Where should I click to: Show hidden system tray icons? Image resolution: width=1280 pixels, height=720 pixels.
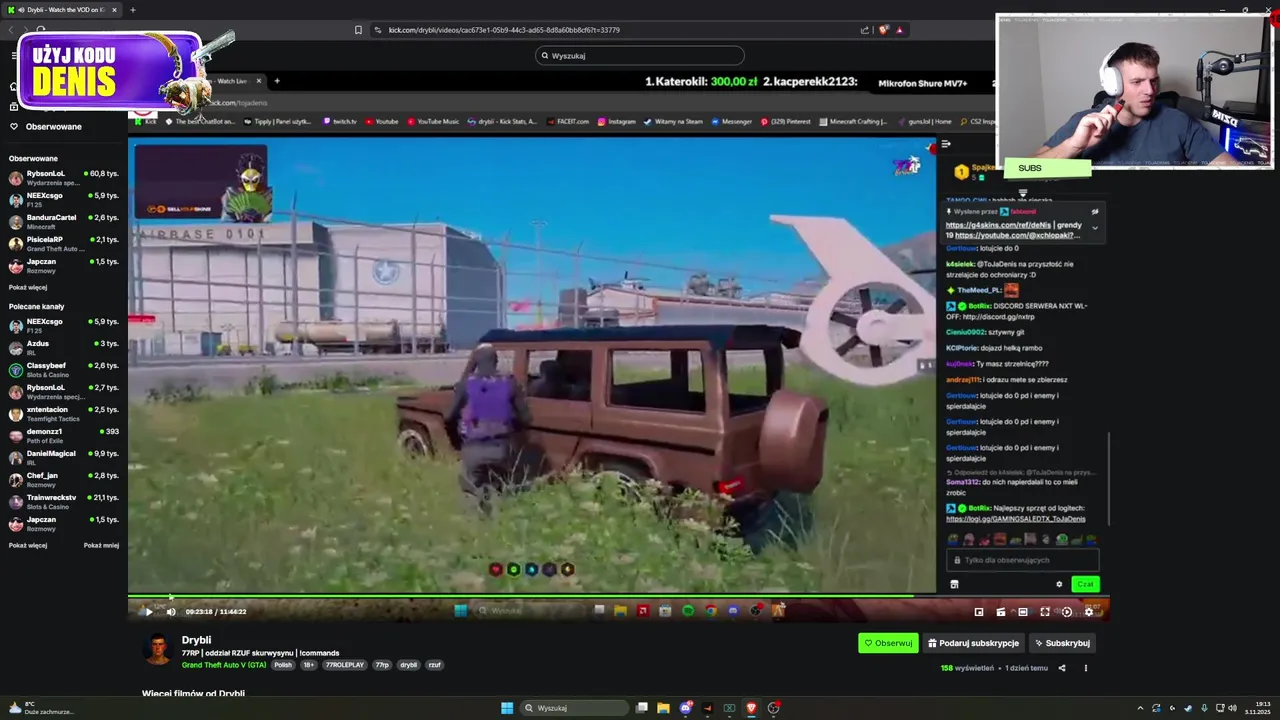pos(1140,708)
